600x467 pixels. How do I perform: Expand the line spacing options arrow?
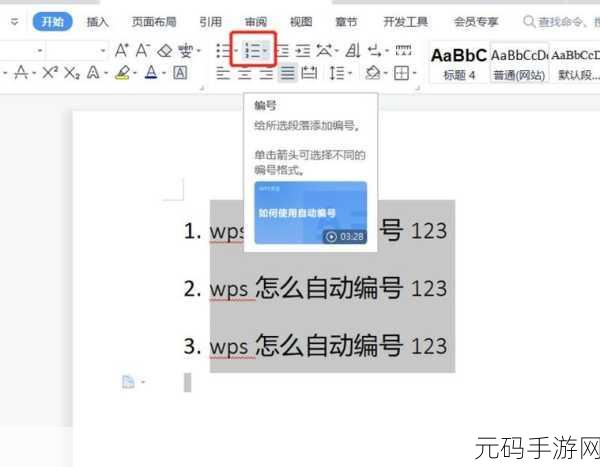[350, 73]
